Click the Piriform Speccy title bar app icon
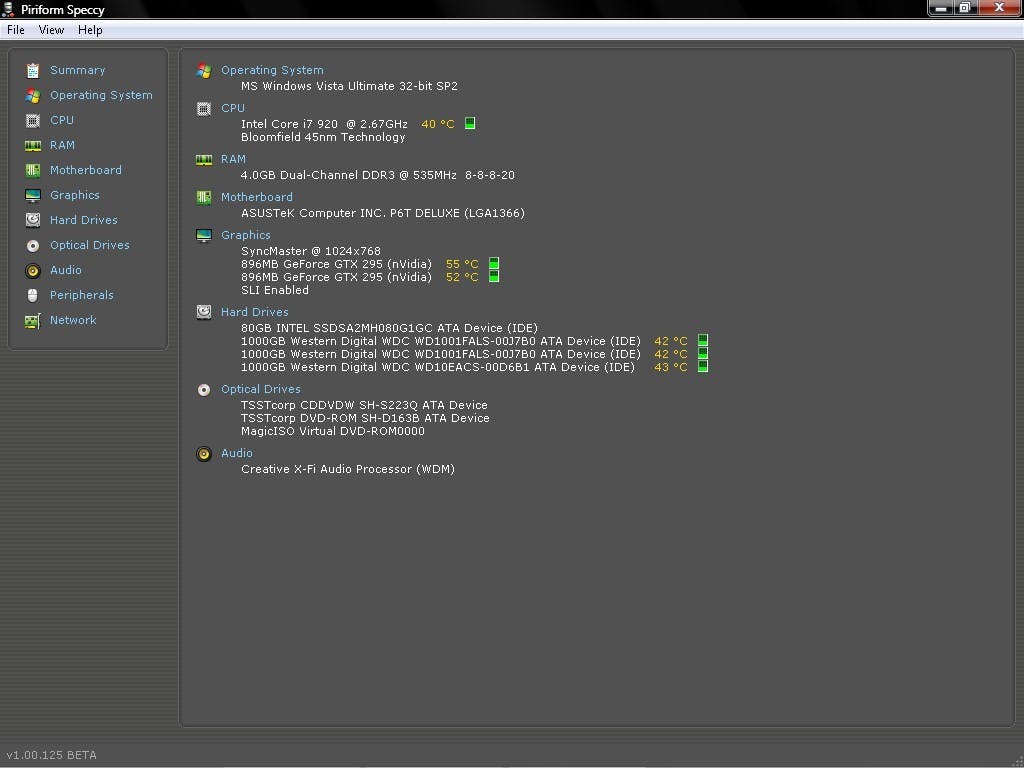 click(8, 9)
